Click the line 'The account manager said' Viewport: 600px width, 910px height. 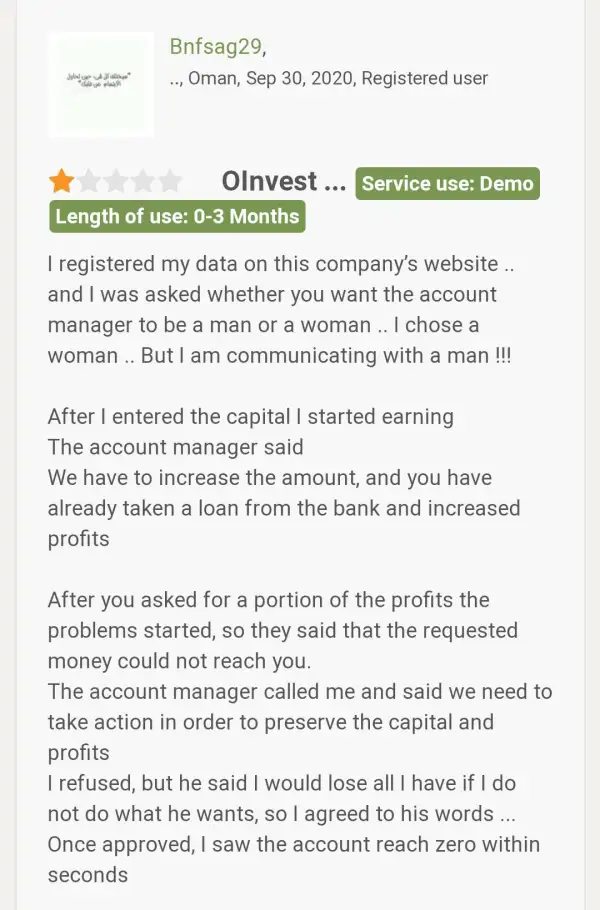click(175, 447)
